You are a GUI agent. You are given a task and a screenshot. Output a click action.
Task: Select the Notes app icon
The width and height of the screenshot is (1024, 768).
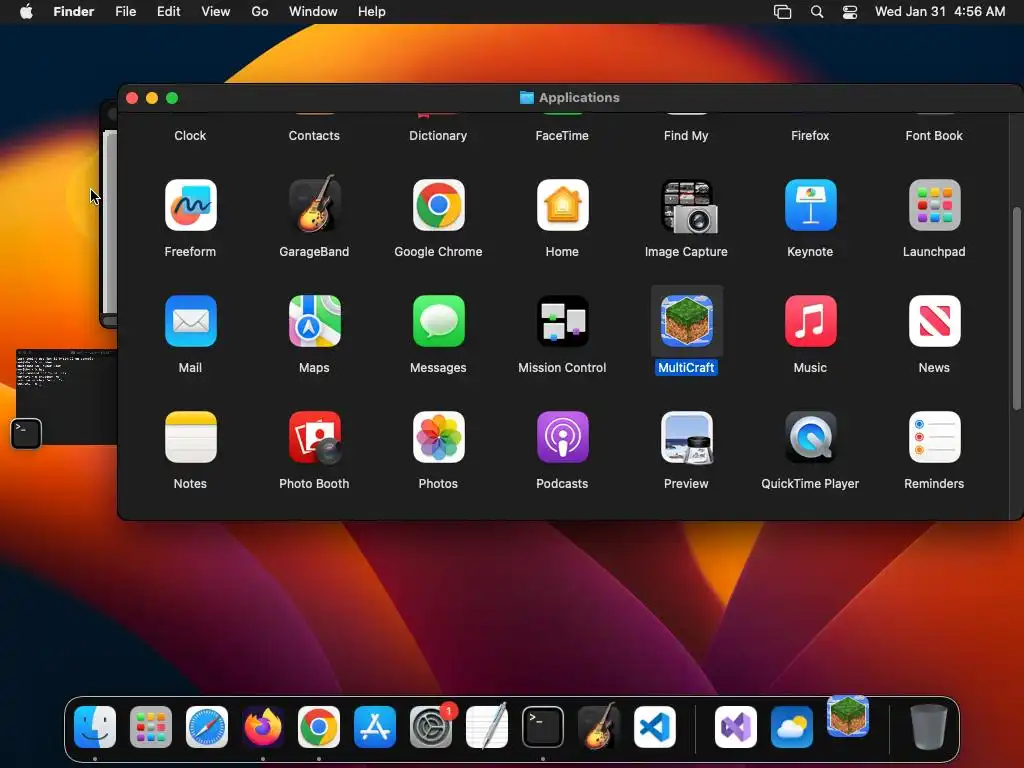click(x=190, y=437)
